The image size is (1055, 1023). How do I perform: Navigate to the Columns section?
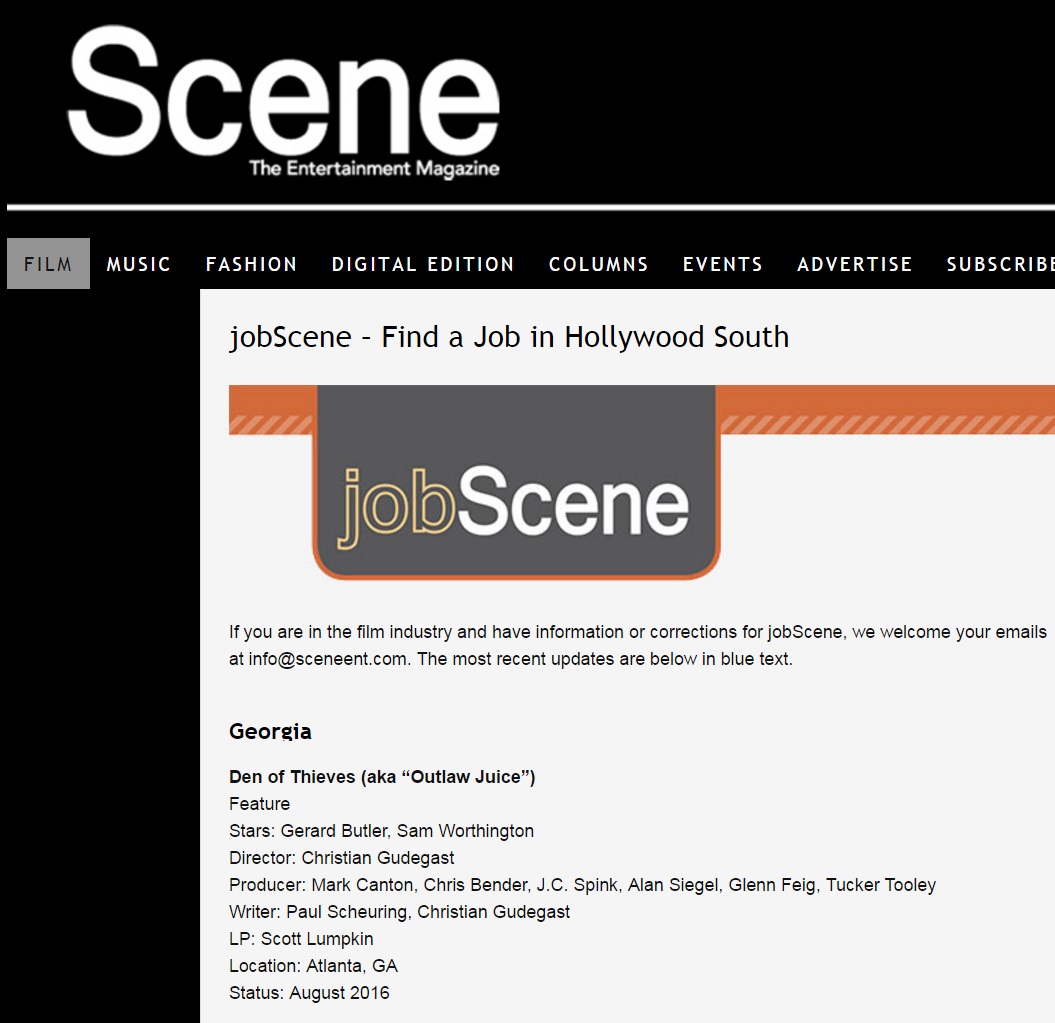(x=598, y=264)
